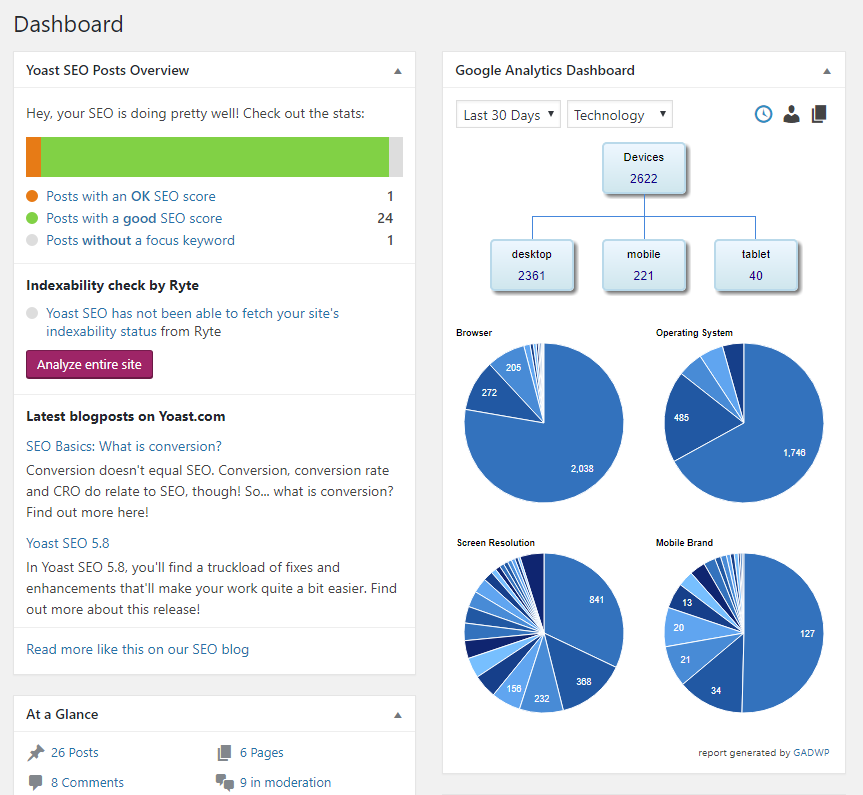The image size is (863, 795).
Task: Click the grey Ryte indexability status dot
Action: 32,313
